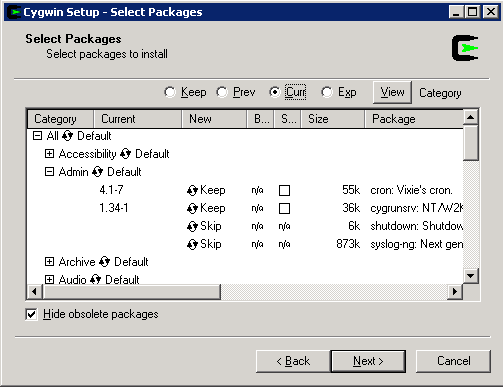Click the shutdown package description
The width and height of the screenshot is (503, 387).
coord(416,226)
